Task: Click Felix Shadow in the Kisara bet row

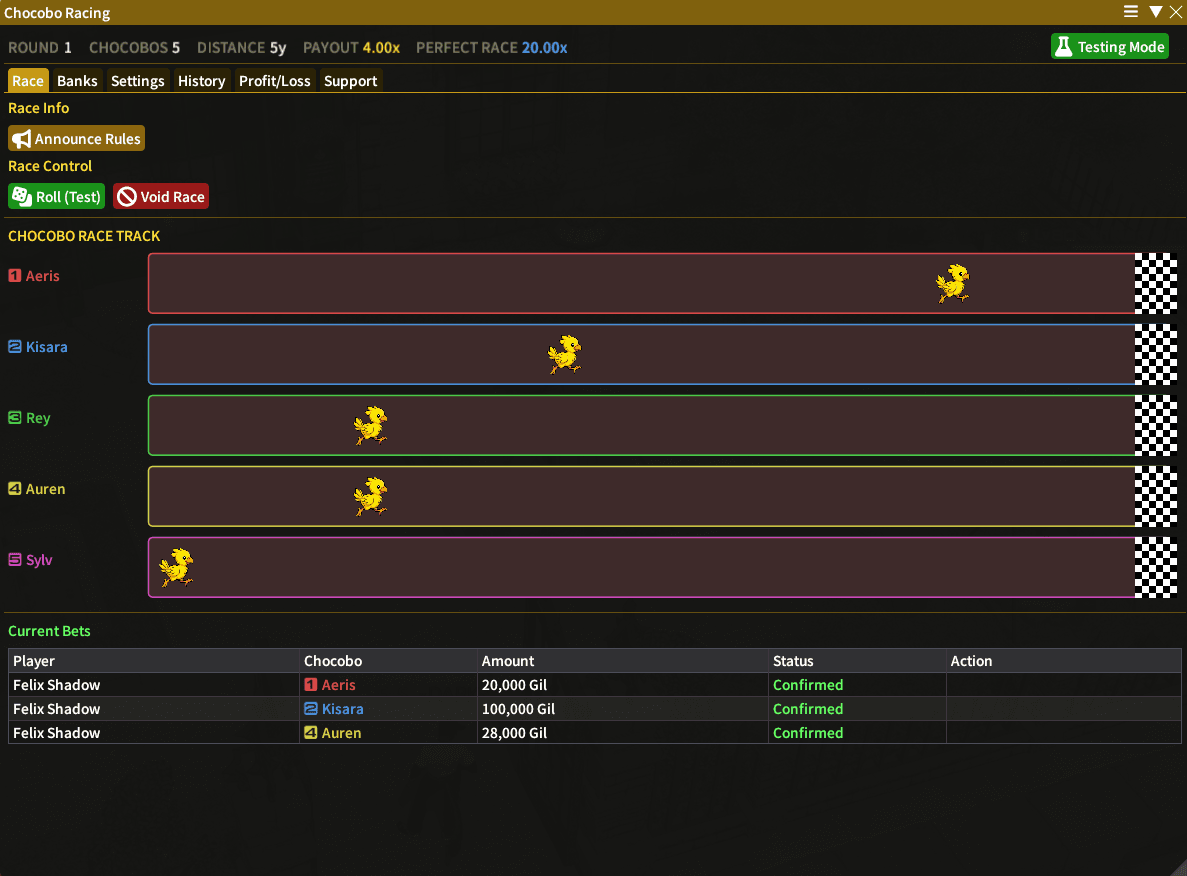Action: coord(57,709)
